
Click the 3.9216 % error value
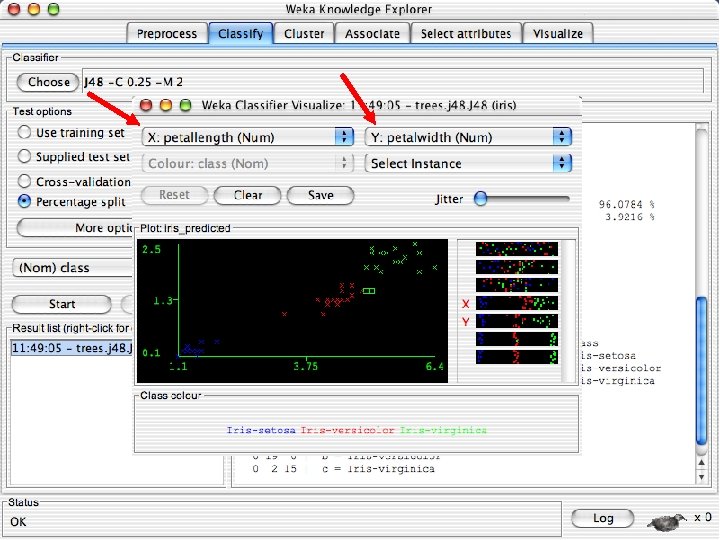click(630, 217)
